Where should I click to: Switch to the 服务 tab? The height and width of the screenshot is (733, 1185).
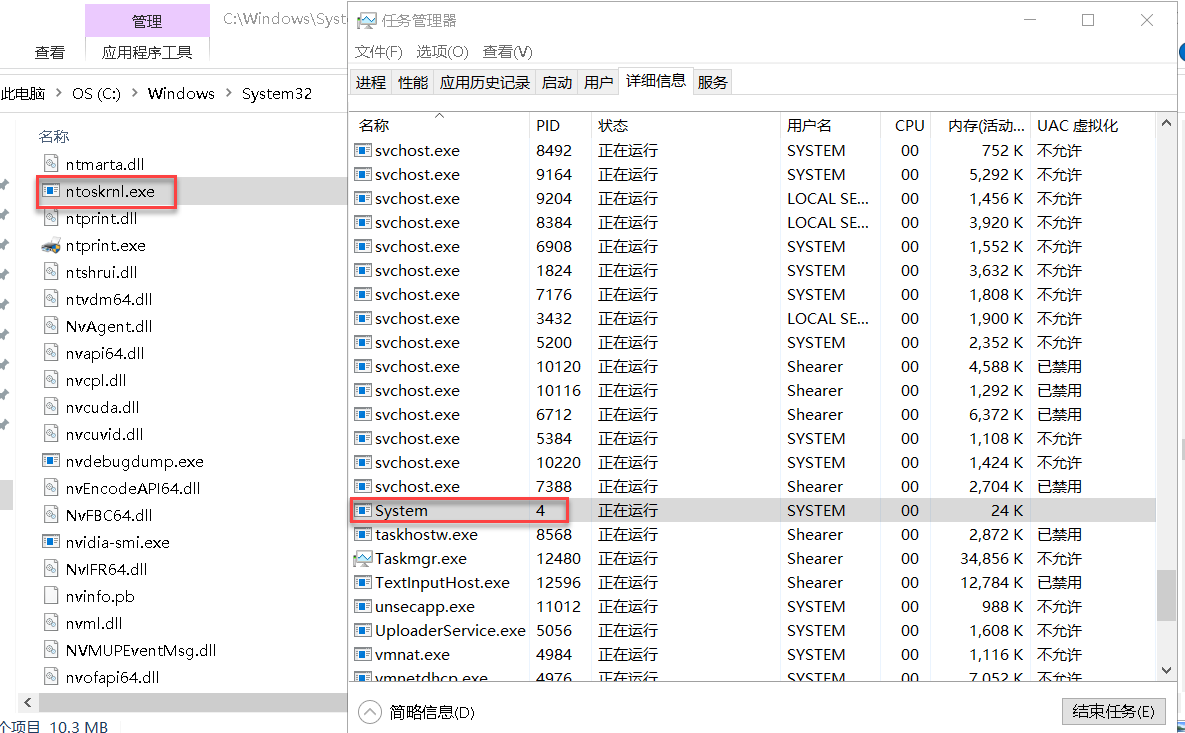click(712, 83)
